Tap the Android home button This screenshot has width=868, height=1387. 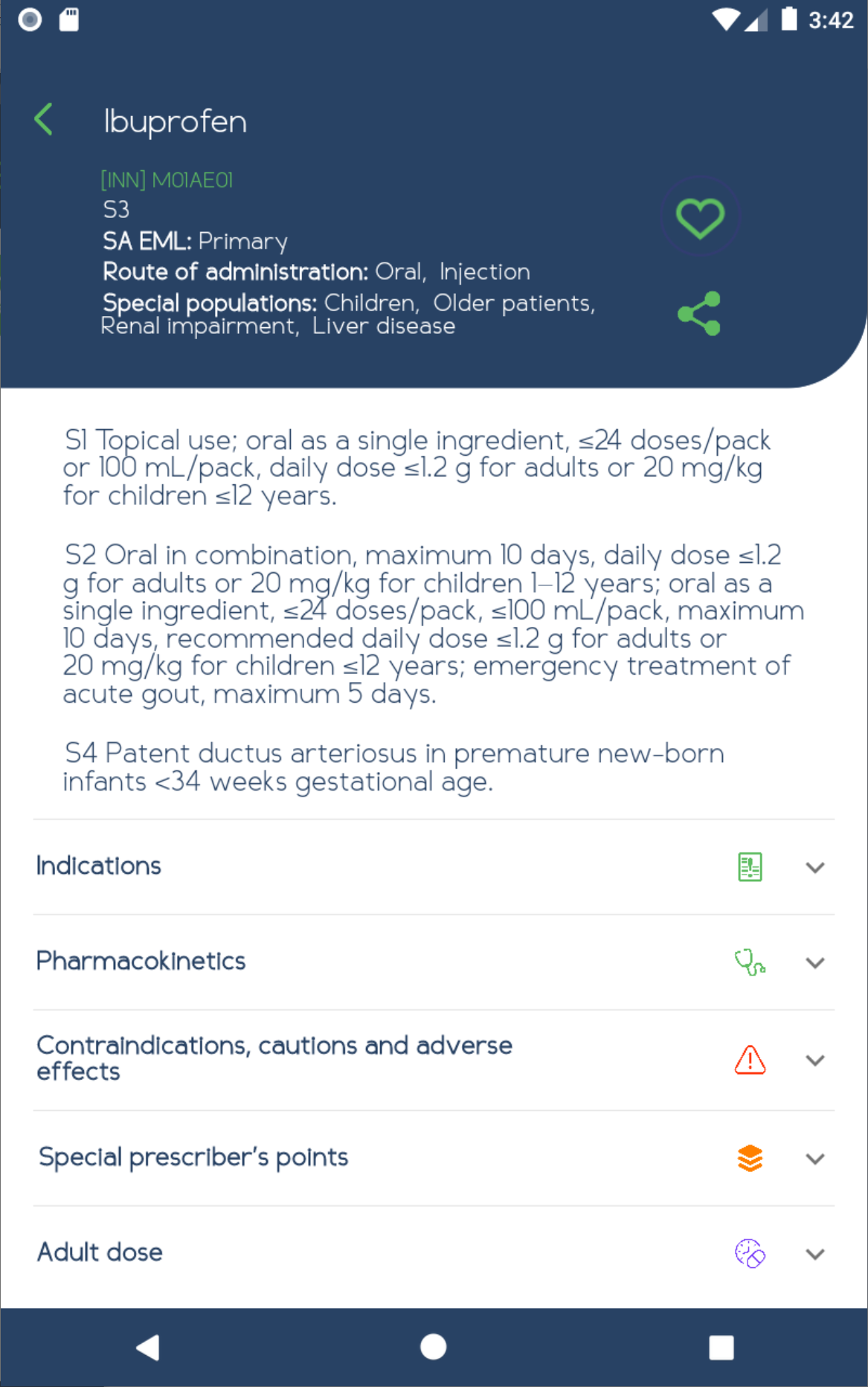(433, 1346)
